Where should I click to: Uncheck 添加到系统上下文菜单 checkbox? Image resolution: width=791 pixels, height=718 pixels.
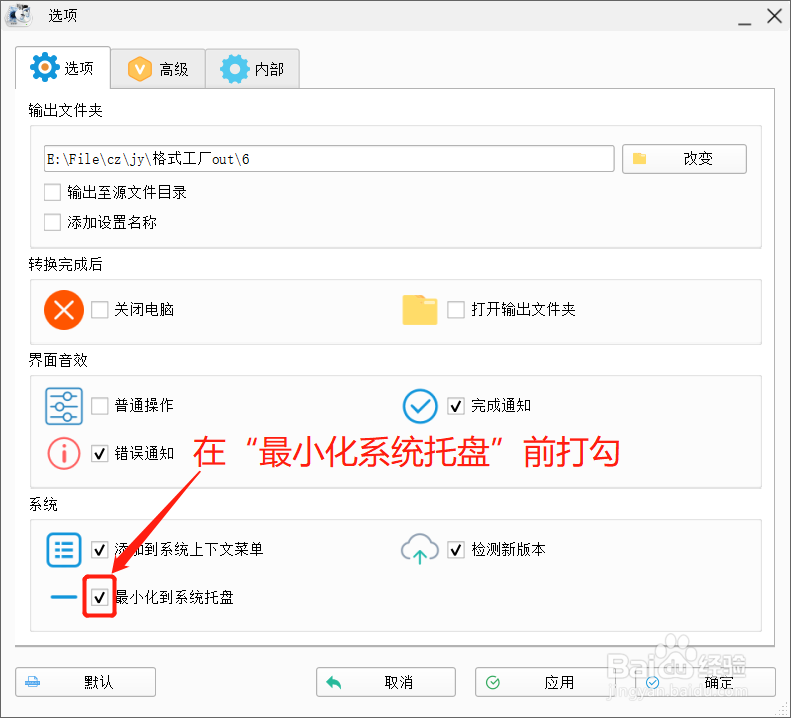(x=99, y=549)
